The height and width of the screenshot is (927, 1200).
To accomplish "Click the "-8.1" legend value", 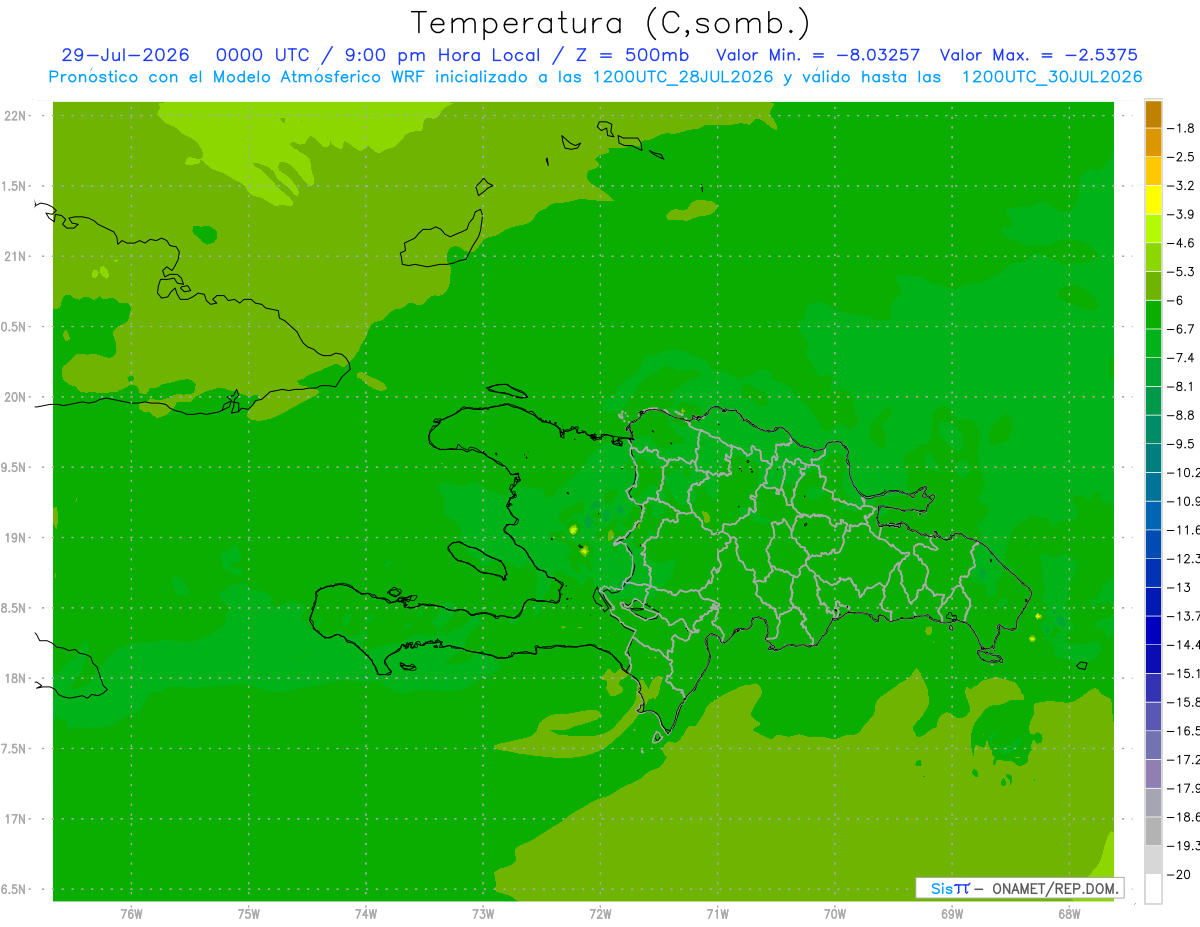I will point(1181,386).
